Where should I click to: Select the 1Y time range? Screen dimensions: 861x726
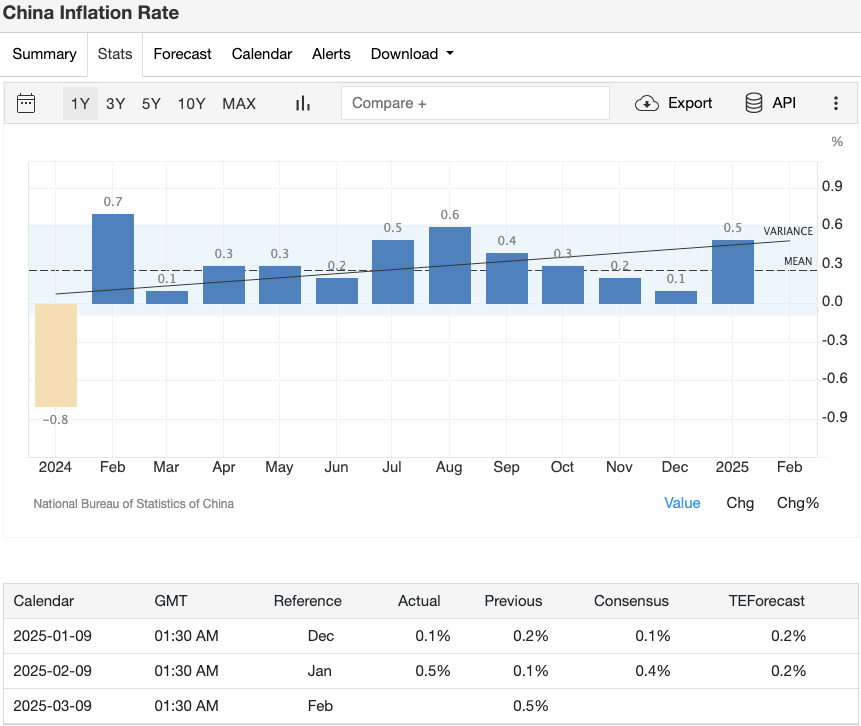tap(80, 103)
